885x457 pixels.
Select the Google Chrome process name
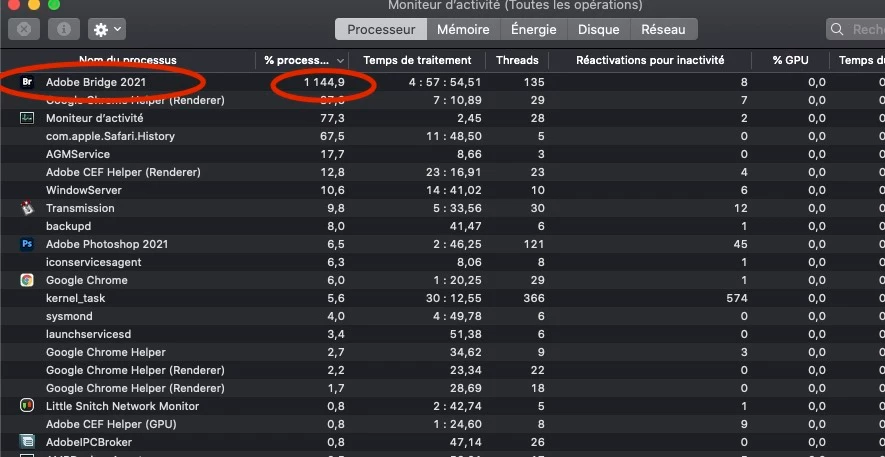tap(86, 280)
